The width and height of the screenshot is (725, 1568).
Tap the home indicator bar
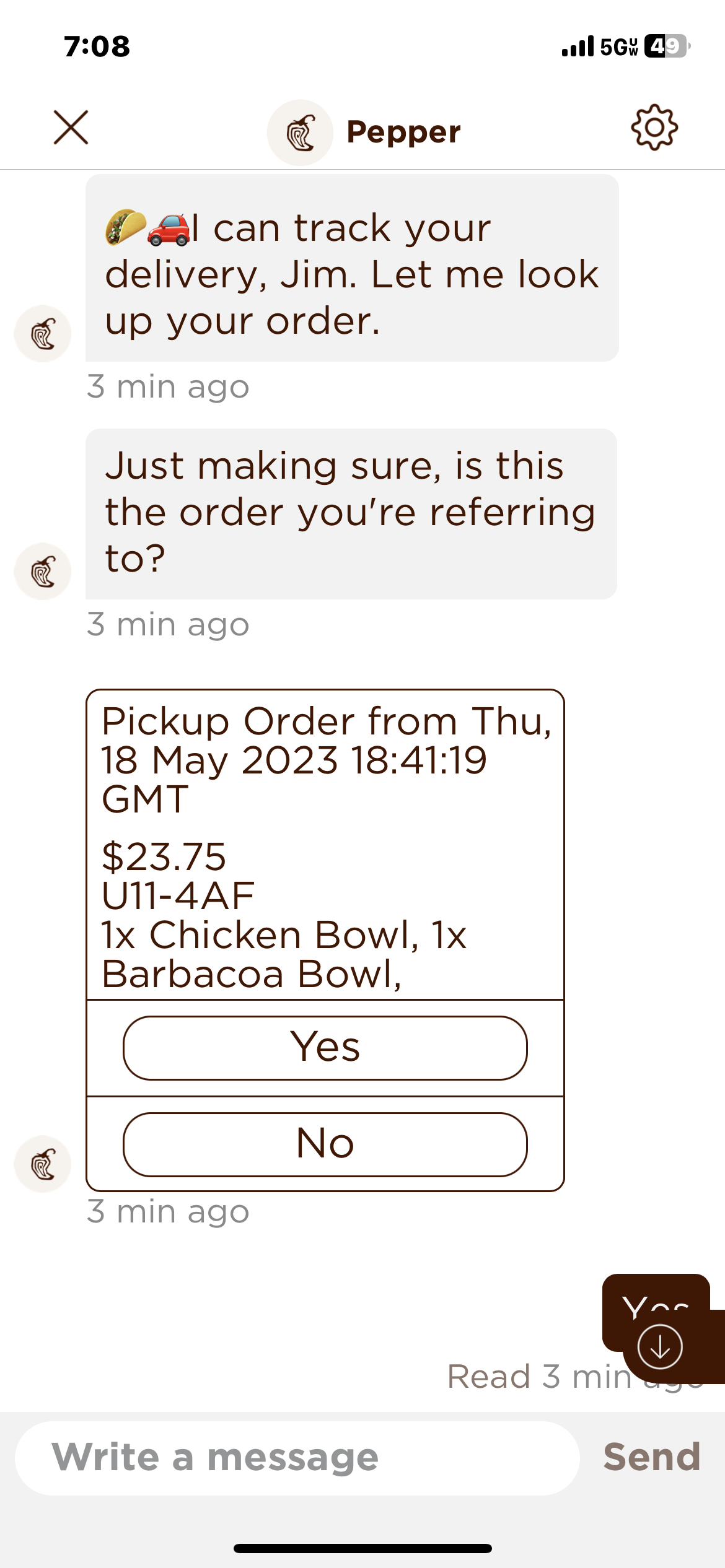coord(362,1549)
